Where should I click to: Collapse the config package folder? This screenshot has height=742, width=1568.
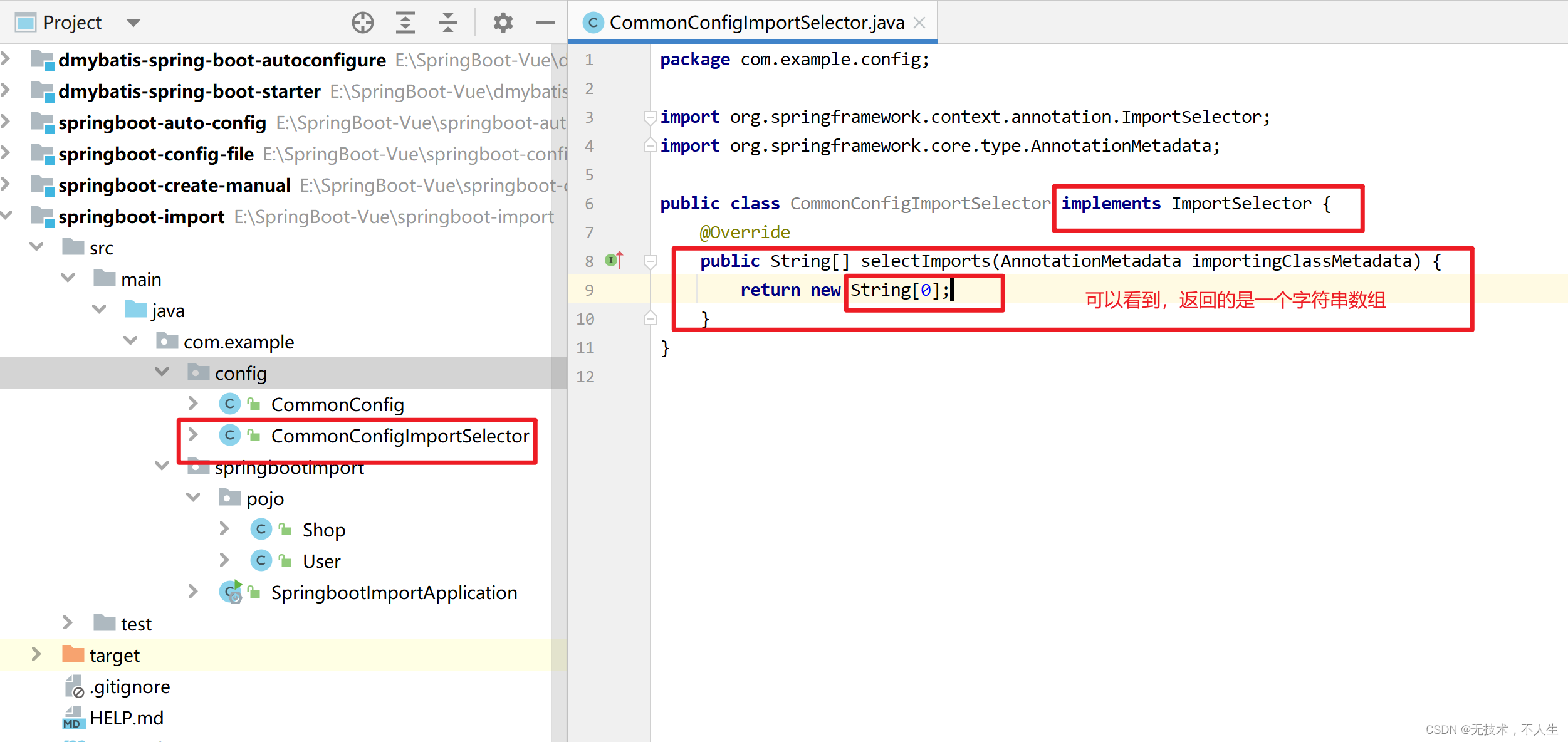162,372
